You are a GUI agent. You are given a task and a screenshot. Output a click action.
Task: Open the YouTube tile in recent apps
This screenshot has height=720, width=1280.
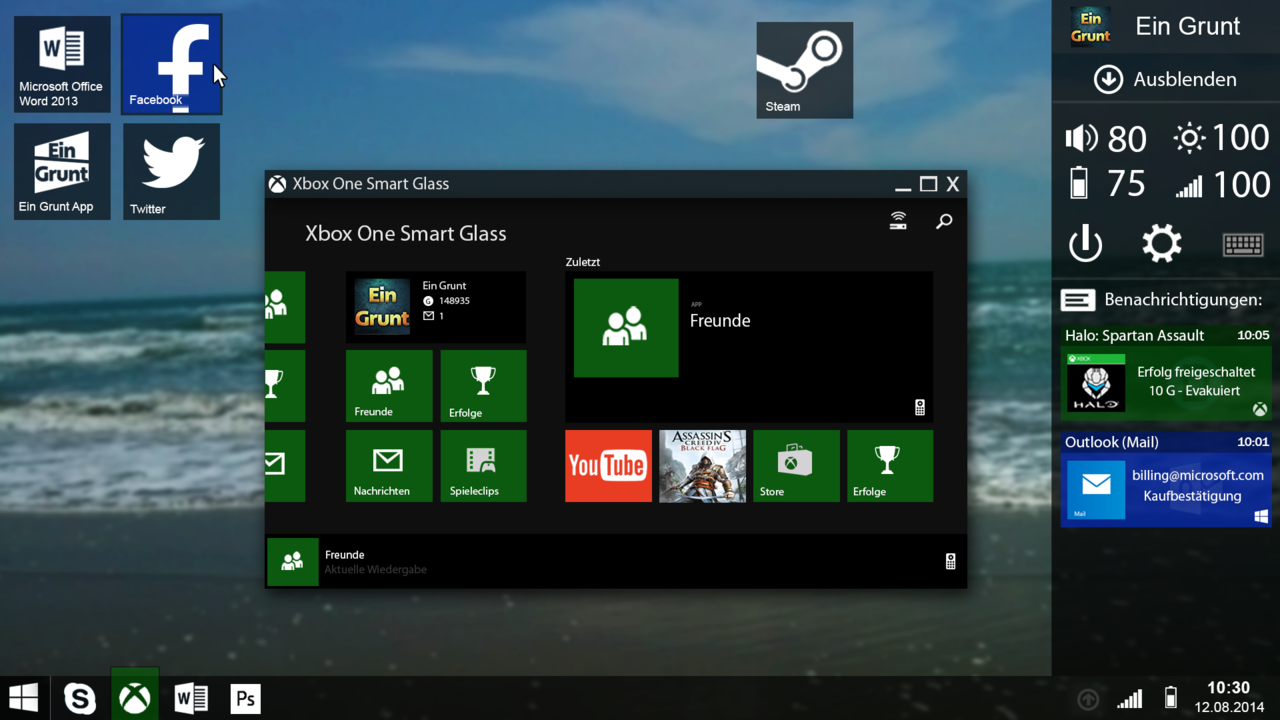click(608, 466)
